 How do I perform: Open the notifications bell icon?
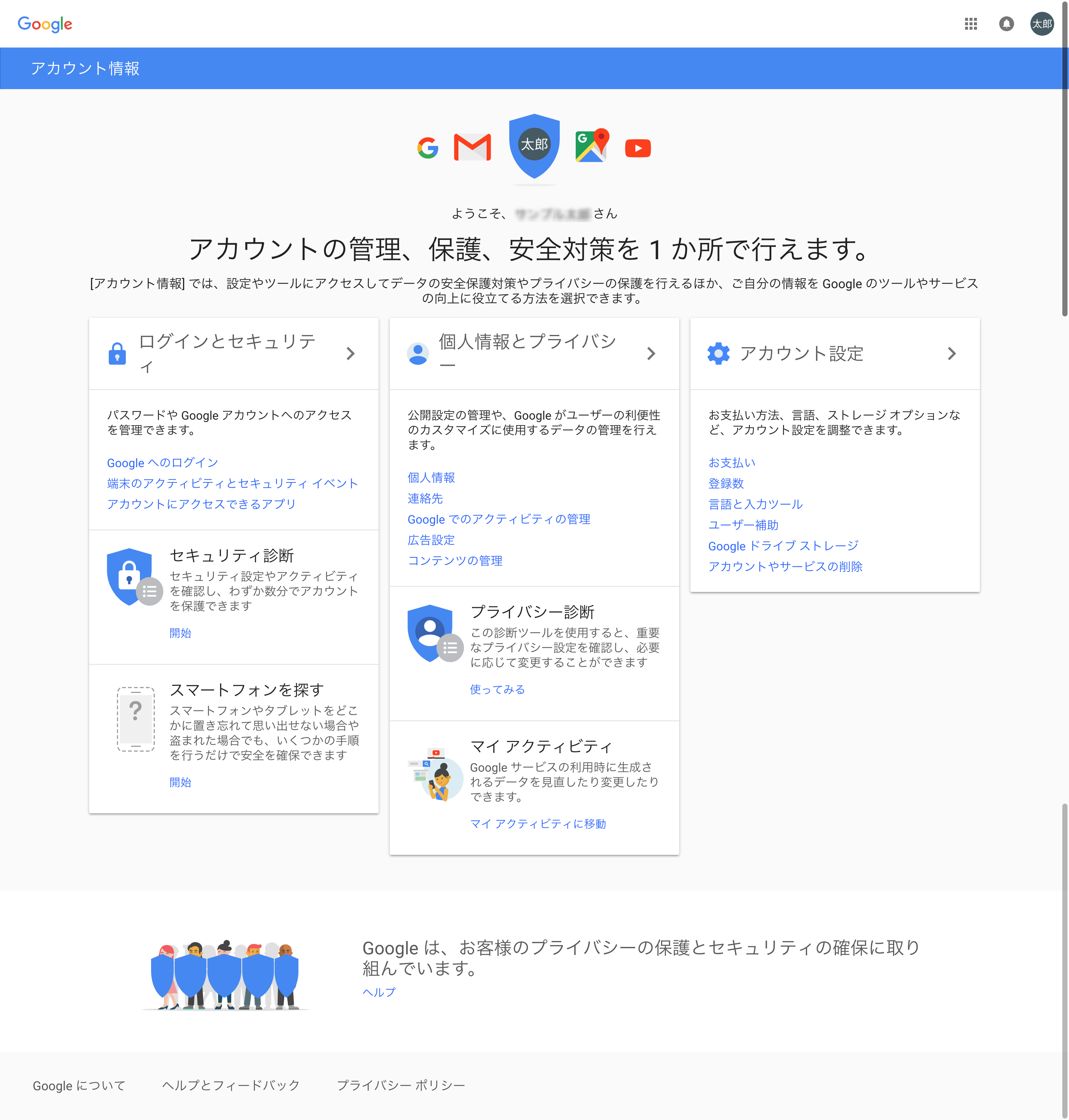[1006, 24]
